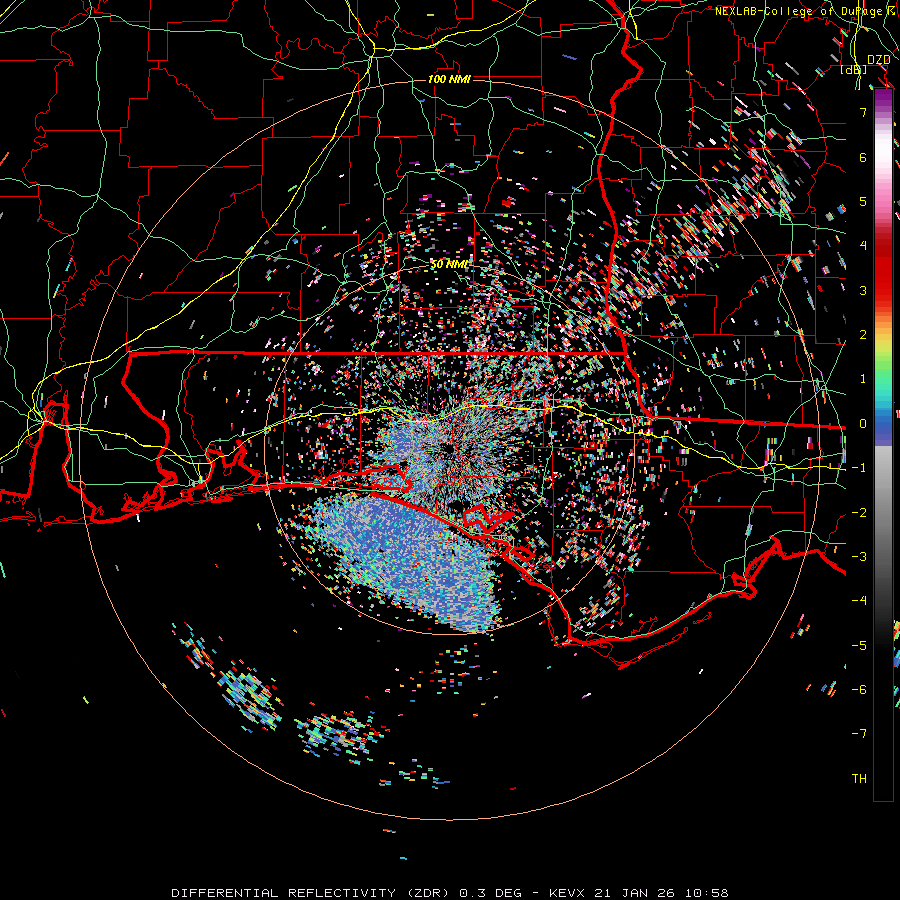This screenshot has height=900, width=900.
Task: Click the -3 value on the ZDR scale
Action: (x=859, y=557)
